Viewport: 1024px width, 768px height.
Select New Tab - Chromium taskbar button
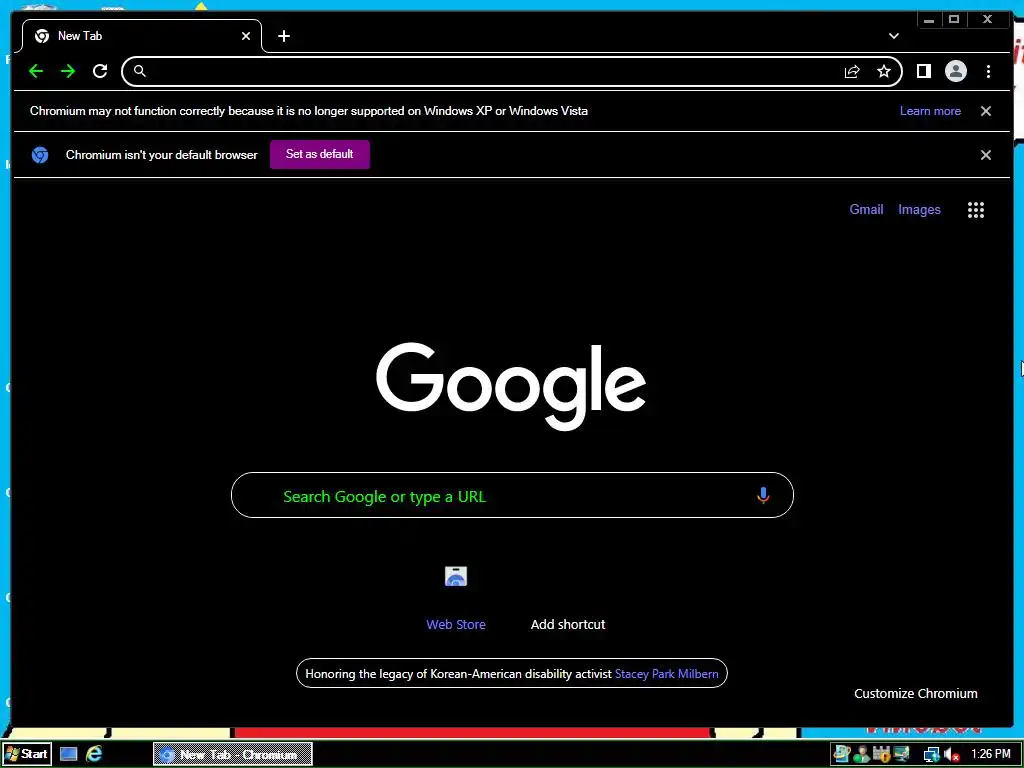pyautogui.click(x=232, y=754)
